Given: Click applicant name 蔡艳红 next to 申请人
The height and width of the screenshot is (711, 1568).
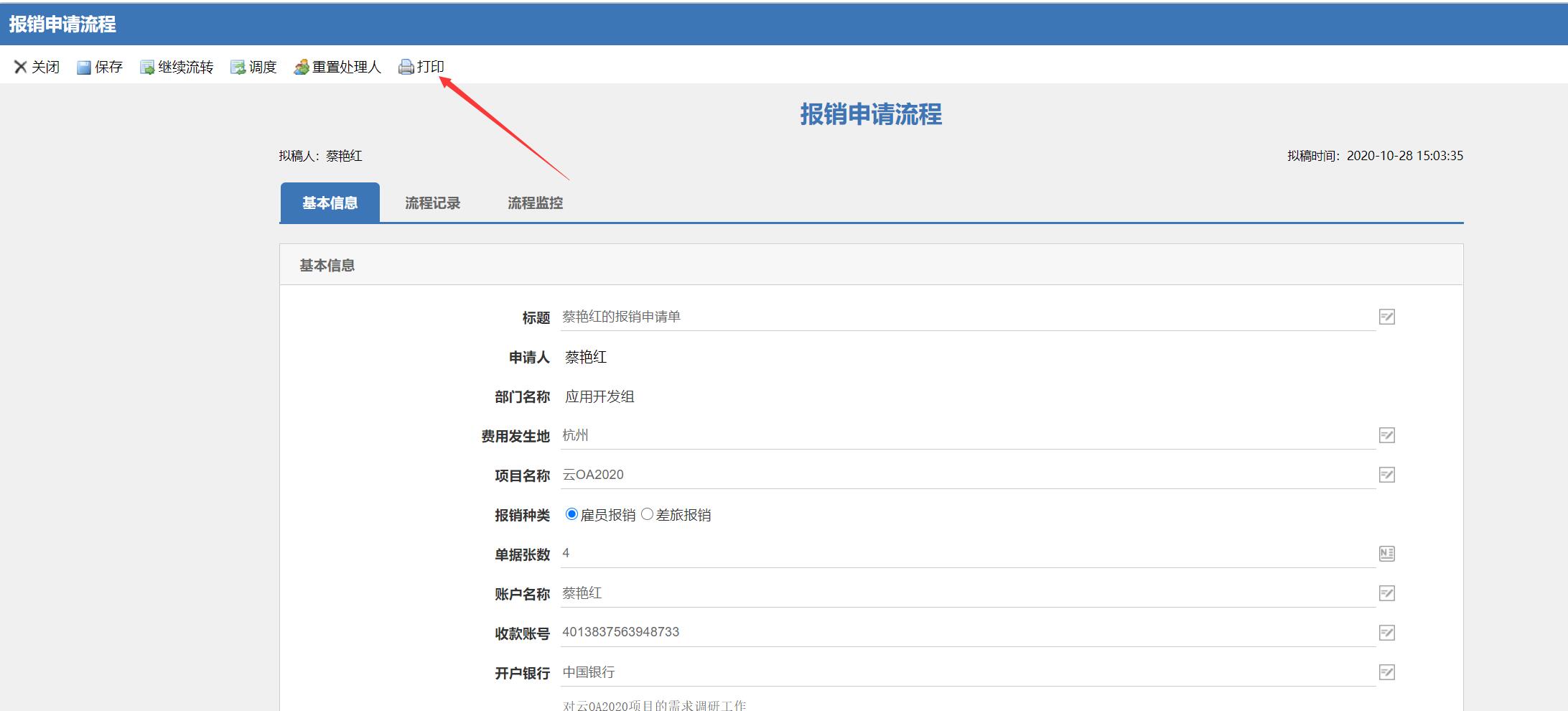Looking at the screenshot, I should [x=586, y=357].
